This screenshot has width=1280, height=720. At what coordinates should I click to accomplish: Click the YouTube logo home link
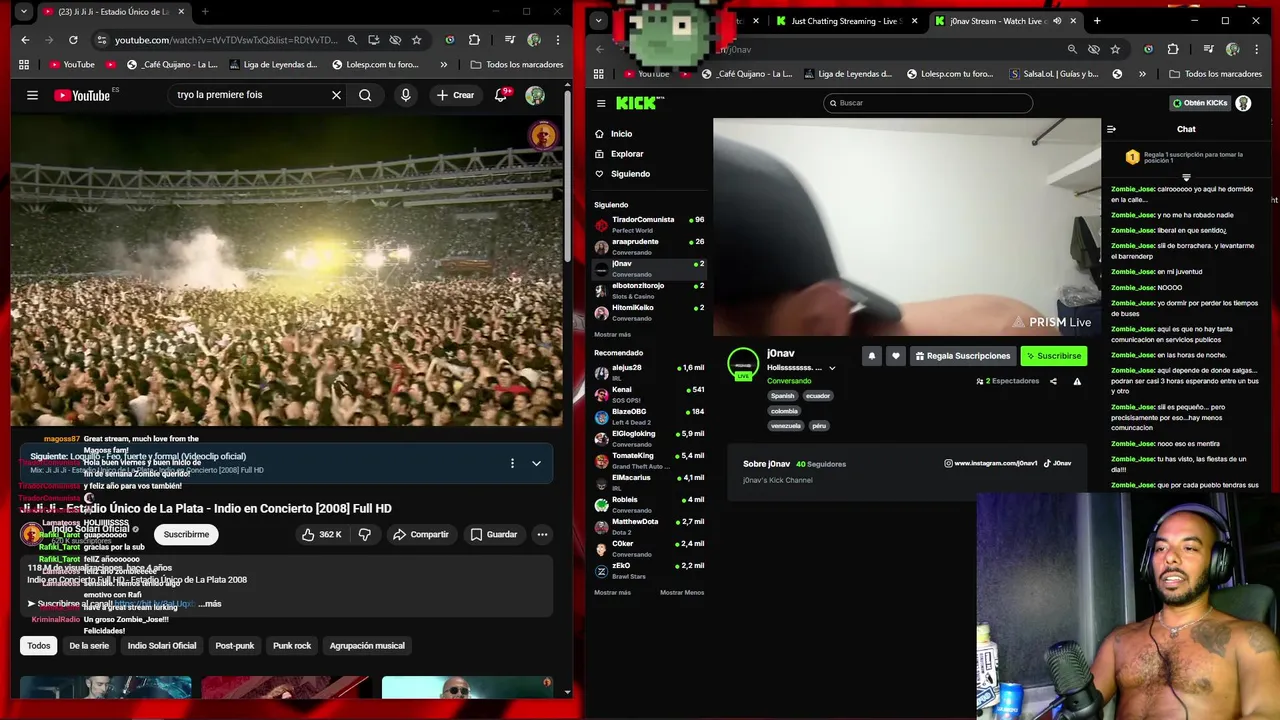[x=82, y=95]
